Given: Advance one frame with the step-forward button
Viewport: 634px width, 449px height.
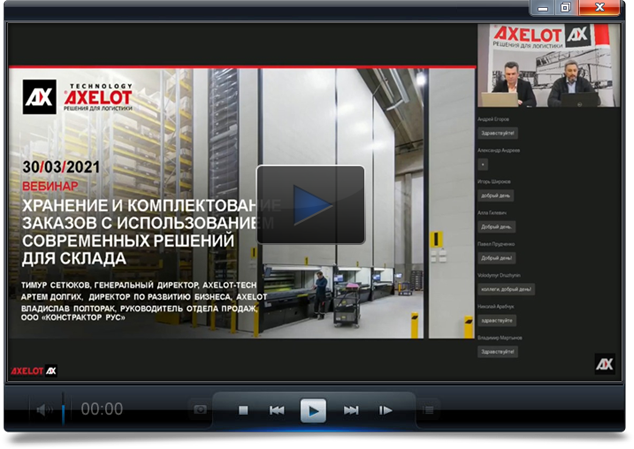Looking at the screenshot, I should point(385,411).
